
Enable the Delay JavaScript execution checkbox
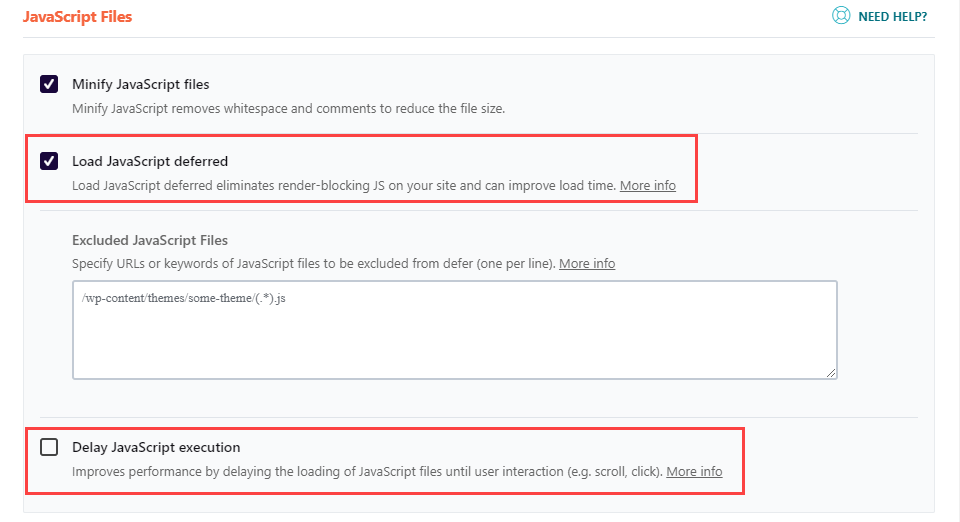49,447
